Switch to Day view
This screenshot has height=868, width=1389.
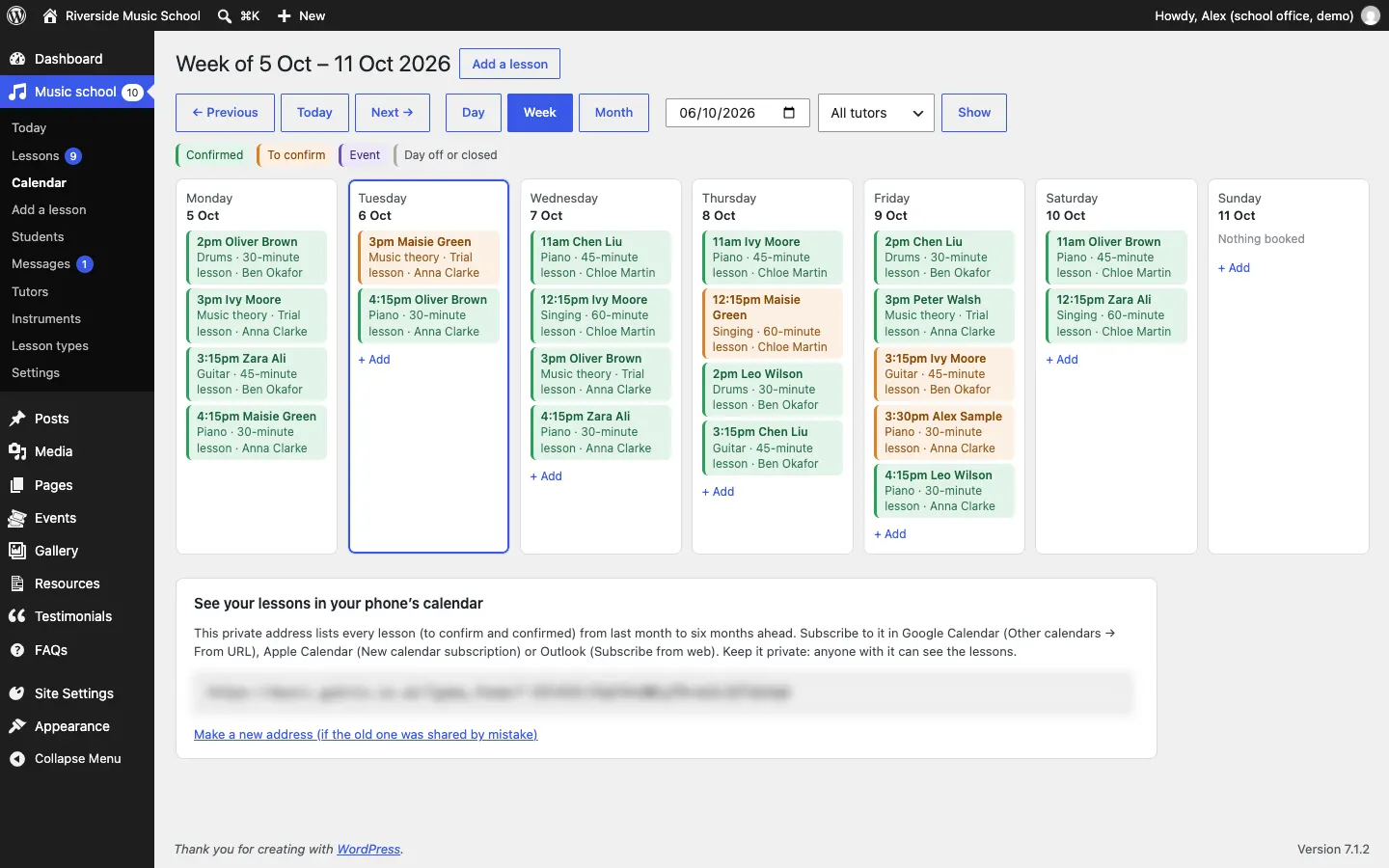tap(473, 113)
